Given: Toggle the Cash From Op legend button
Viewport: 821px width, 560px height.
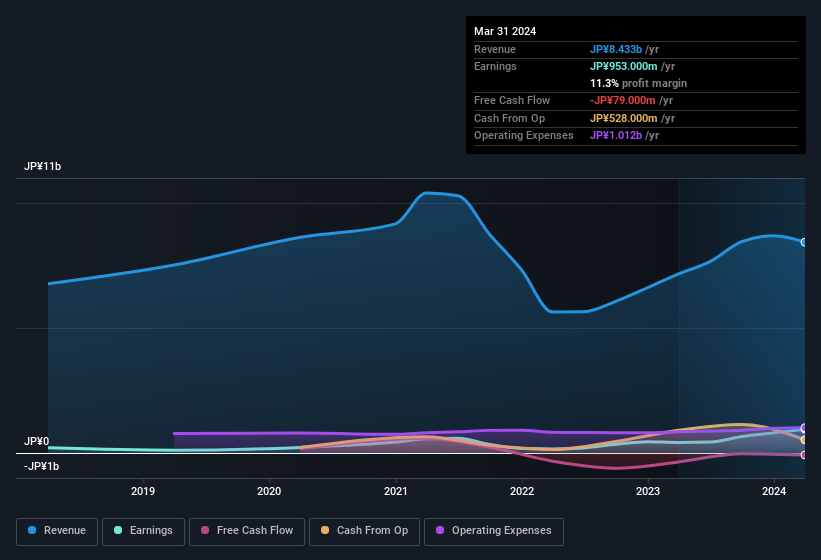Looking at the screenshot, I should click(364, 531).
